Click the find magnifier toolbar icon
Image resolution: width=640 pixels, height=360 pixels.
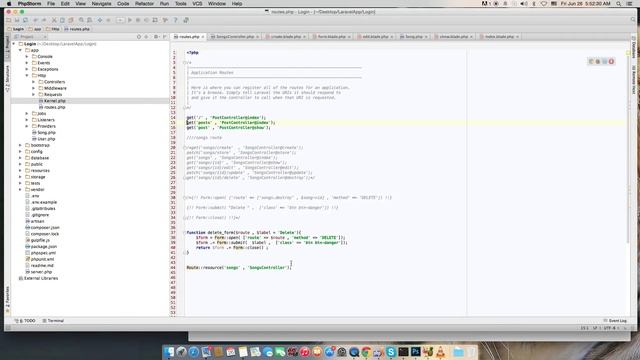81,20
